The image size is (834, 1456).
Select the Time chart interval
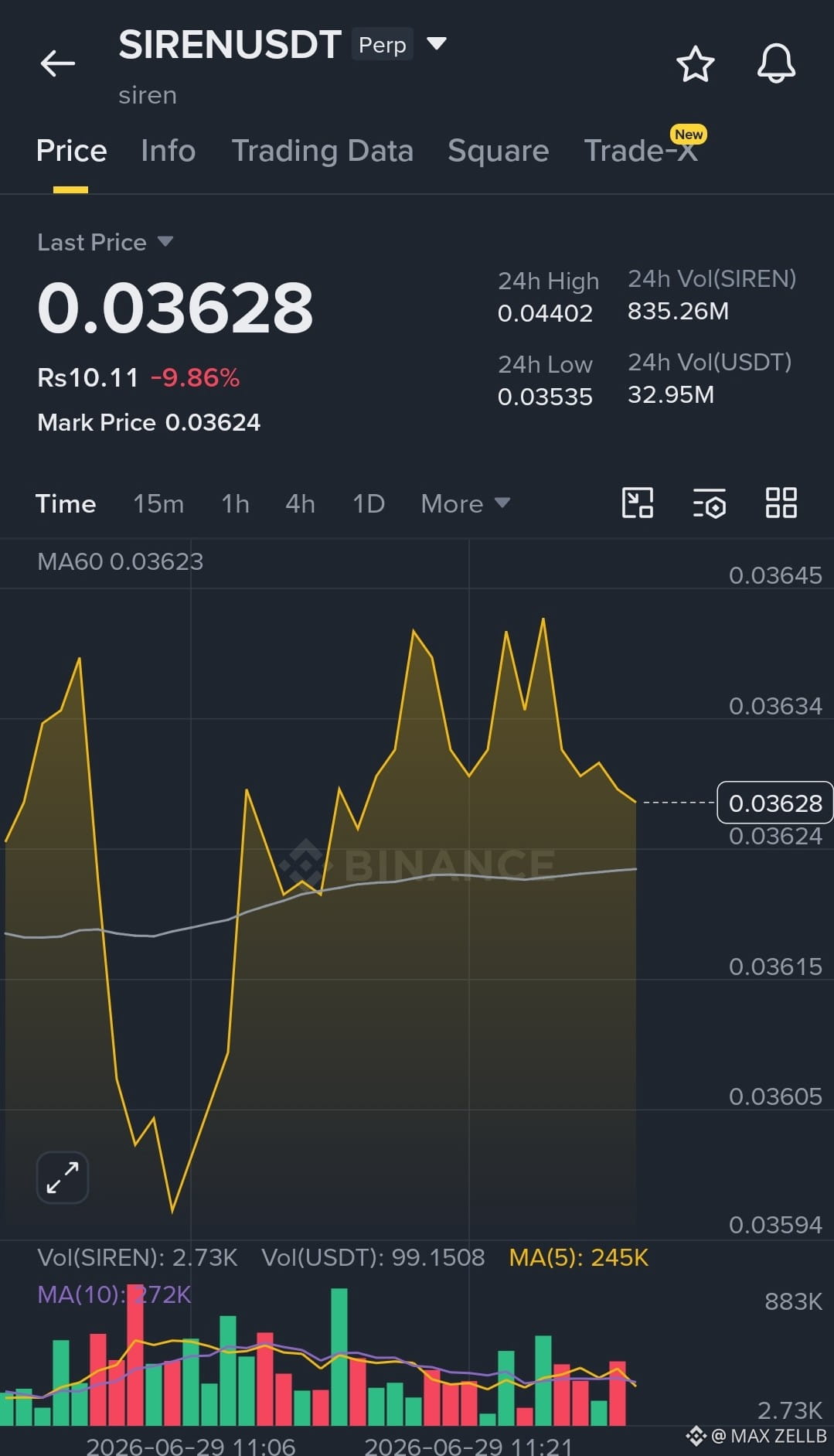pyautogui.click(x=66, y=503)
